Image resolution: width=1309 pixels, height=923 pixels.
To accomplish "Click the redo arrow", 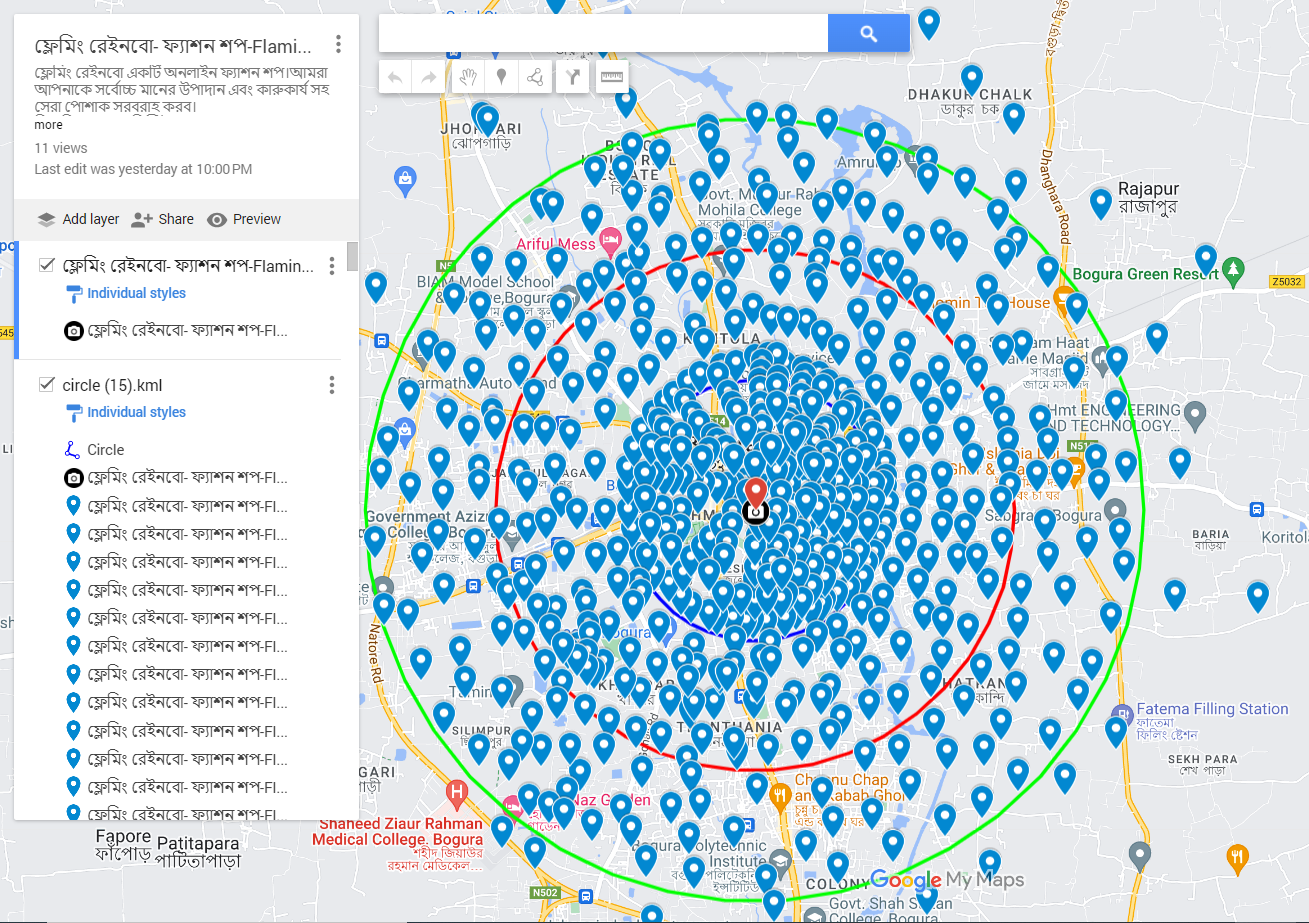I will (430, 76).
